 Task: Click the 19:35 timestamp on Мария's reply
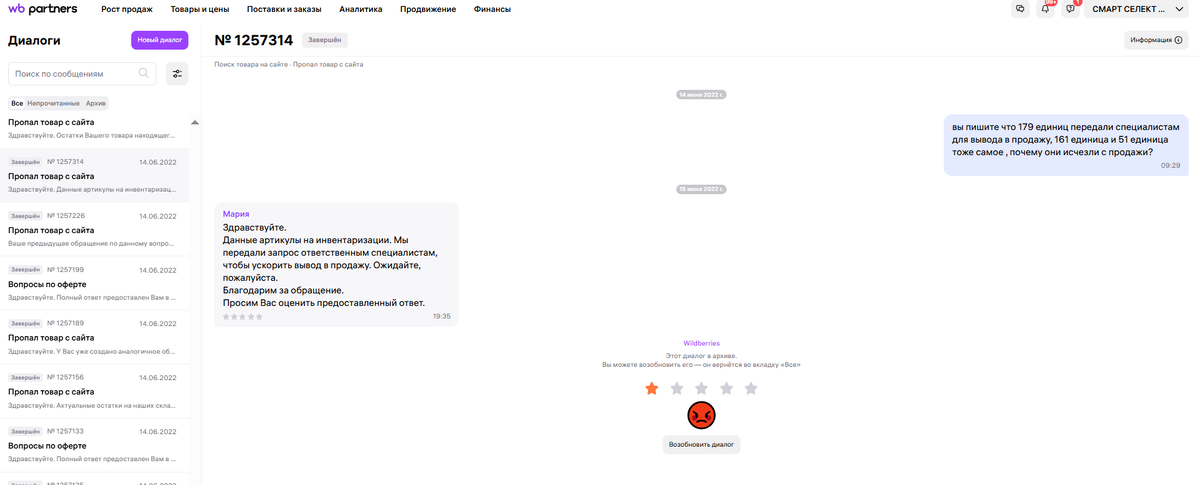coord(441,316)
